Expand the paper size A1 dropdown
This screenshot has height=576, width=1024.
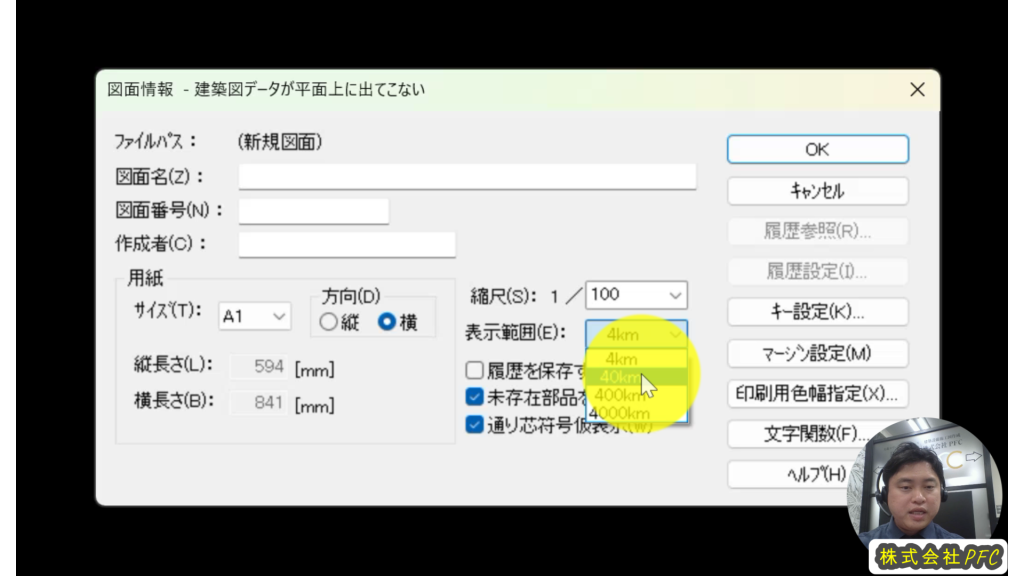(255, 317)
